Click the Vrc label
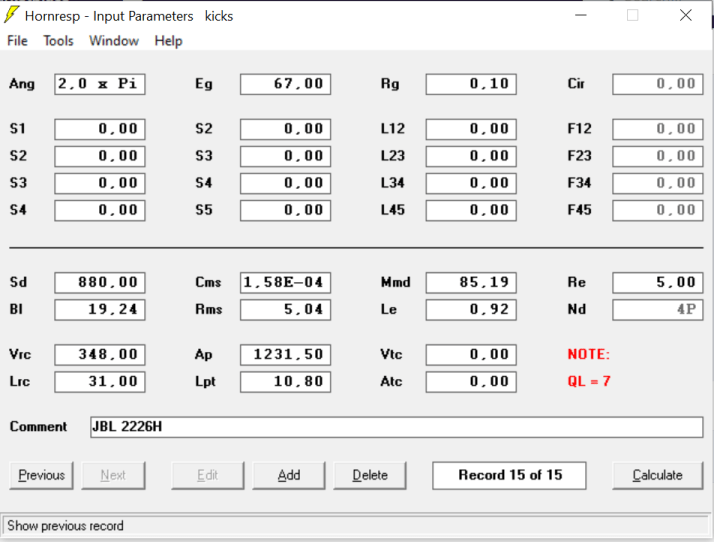The width and height of the screenshot is (714, 542). pyautogui.click(x=20, y=354)
